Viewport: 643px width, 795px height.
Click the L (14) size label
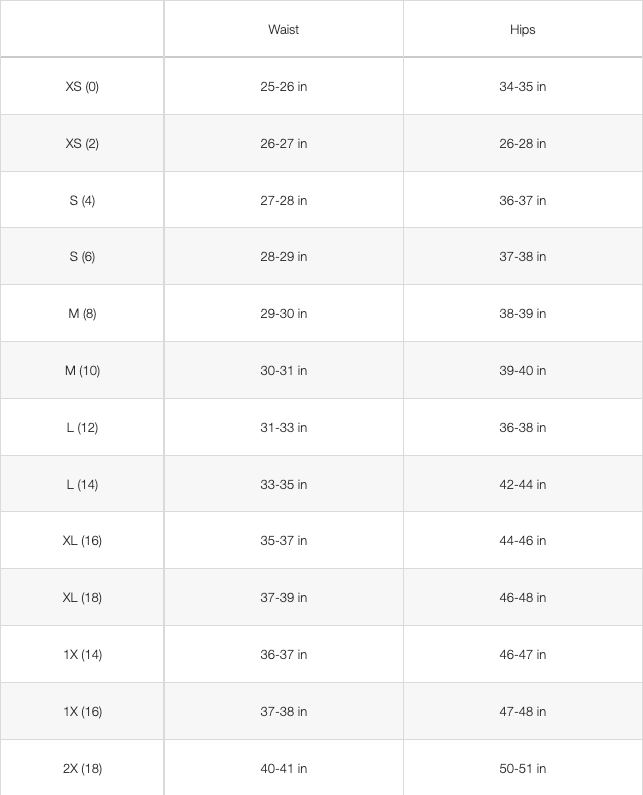82,485
